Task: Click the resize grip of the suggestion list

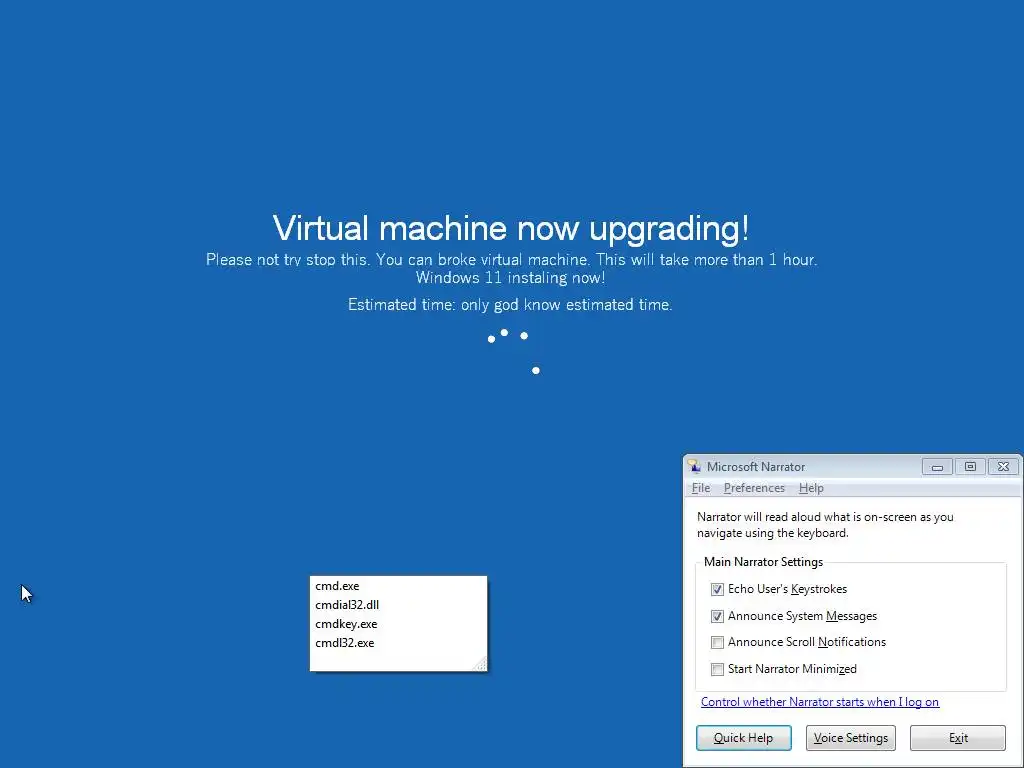Action: coord(481,664)
